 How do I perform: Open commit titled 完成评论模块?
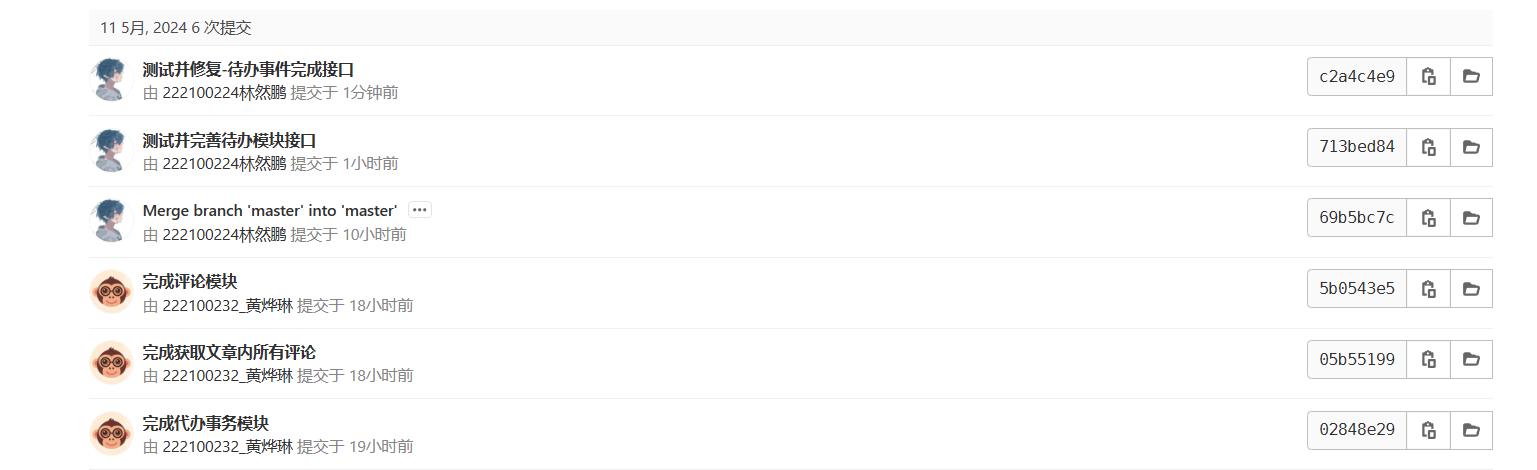click(x=190, y=282)
